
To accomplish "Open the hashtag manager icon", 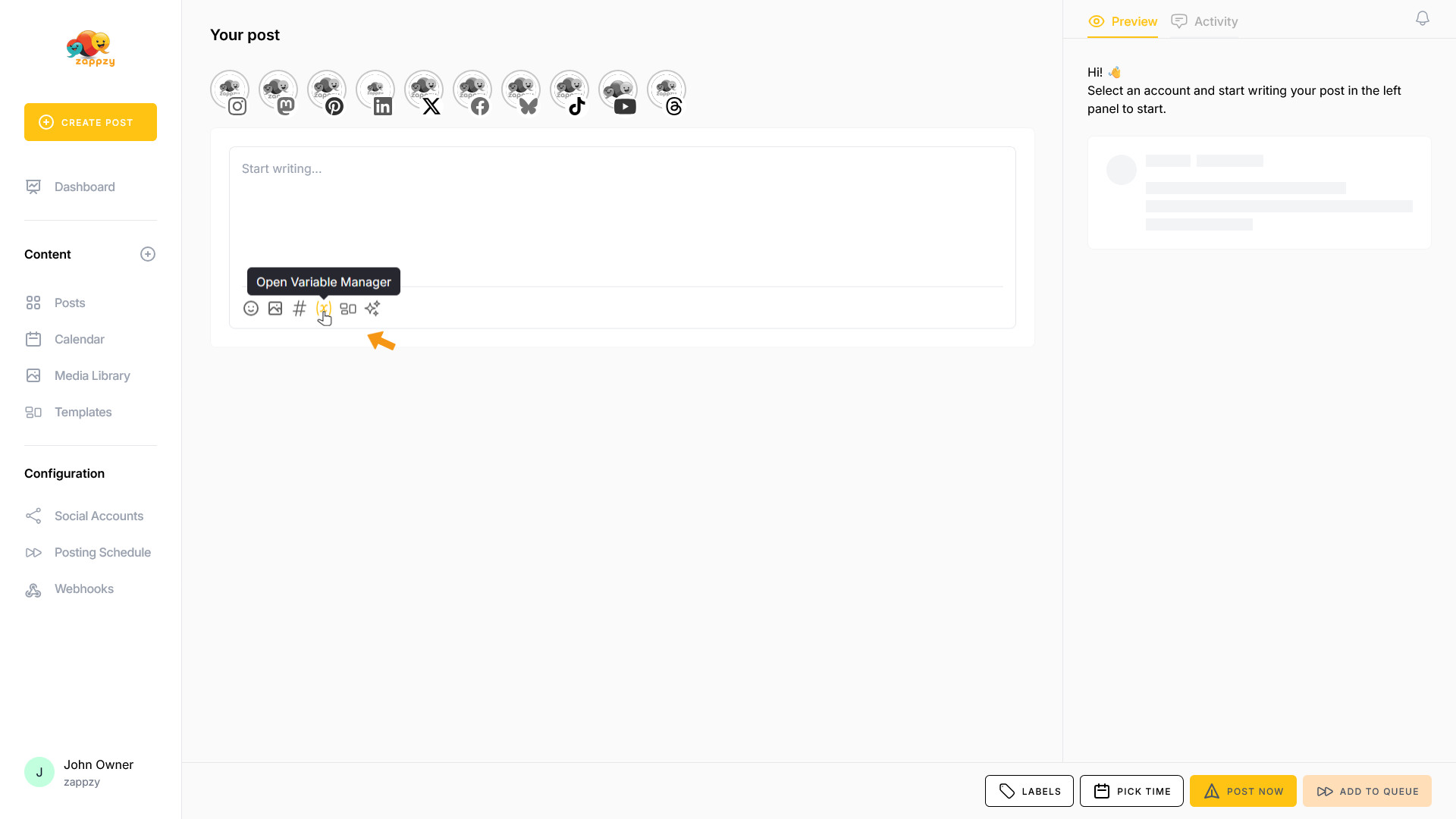I will pyautogui.click(x=300, y=309).
